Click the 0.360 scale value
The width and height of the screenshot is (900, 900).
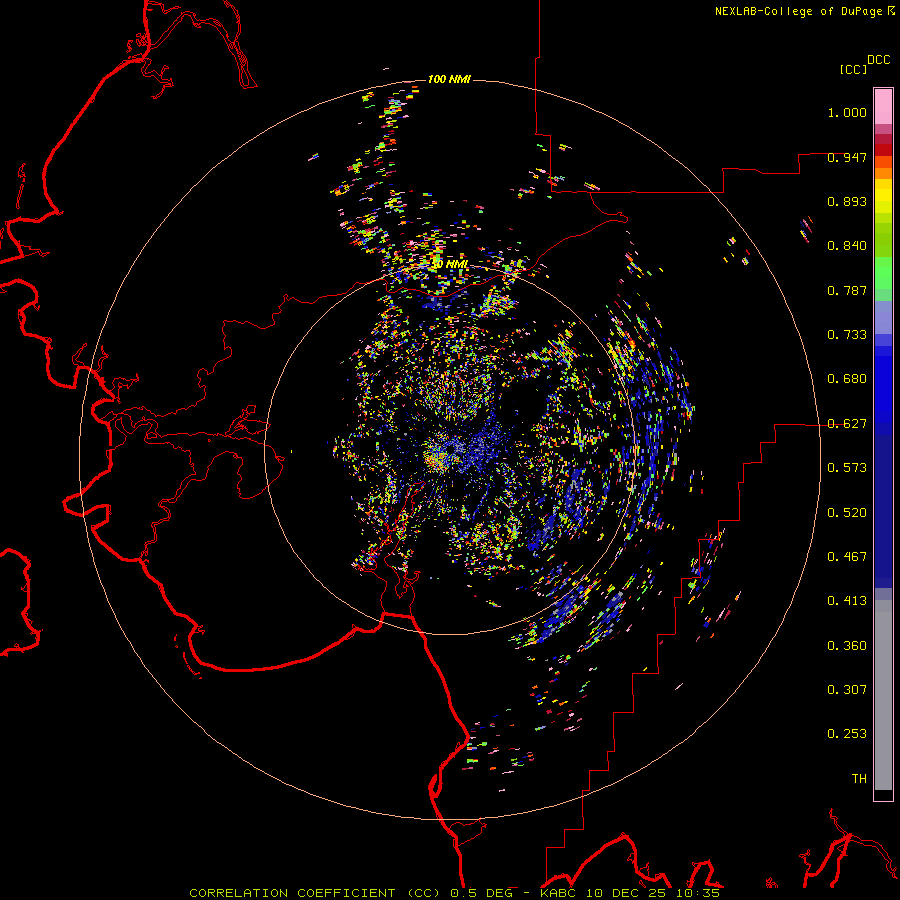point(847,646)
